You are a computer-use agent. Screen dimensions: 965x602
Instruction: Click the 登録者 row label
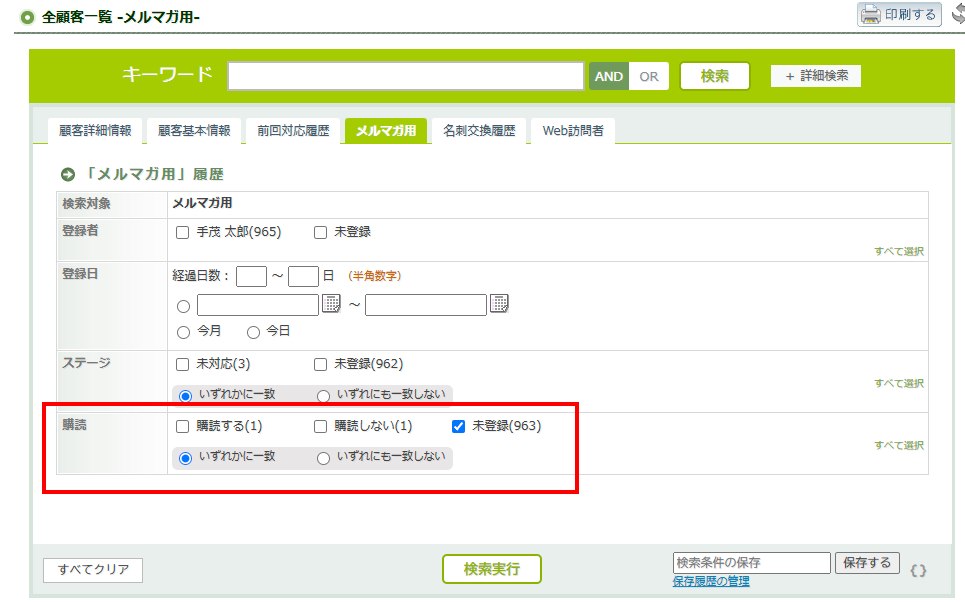coord(80,231)
